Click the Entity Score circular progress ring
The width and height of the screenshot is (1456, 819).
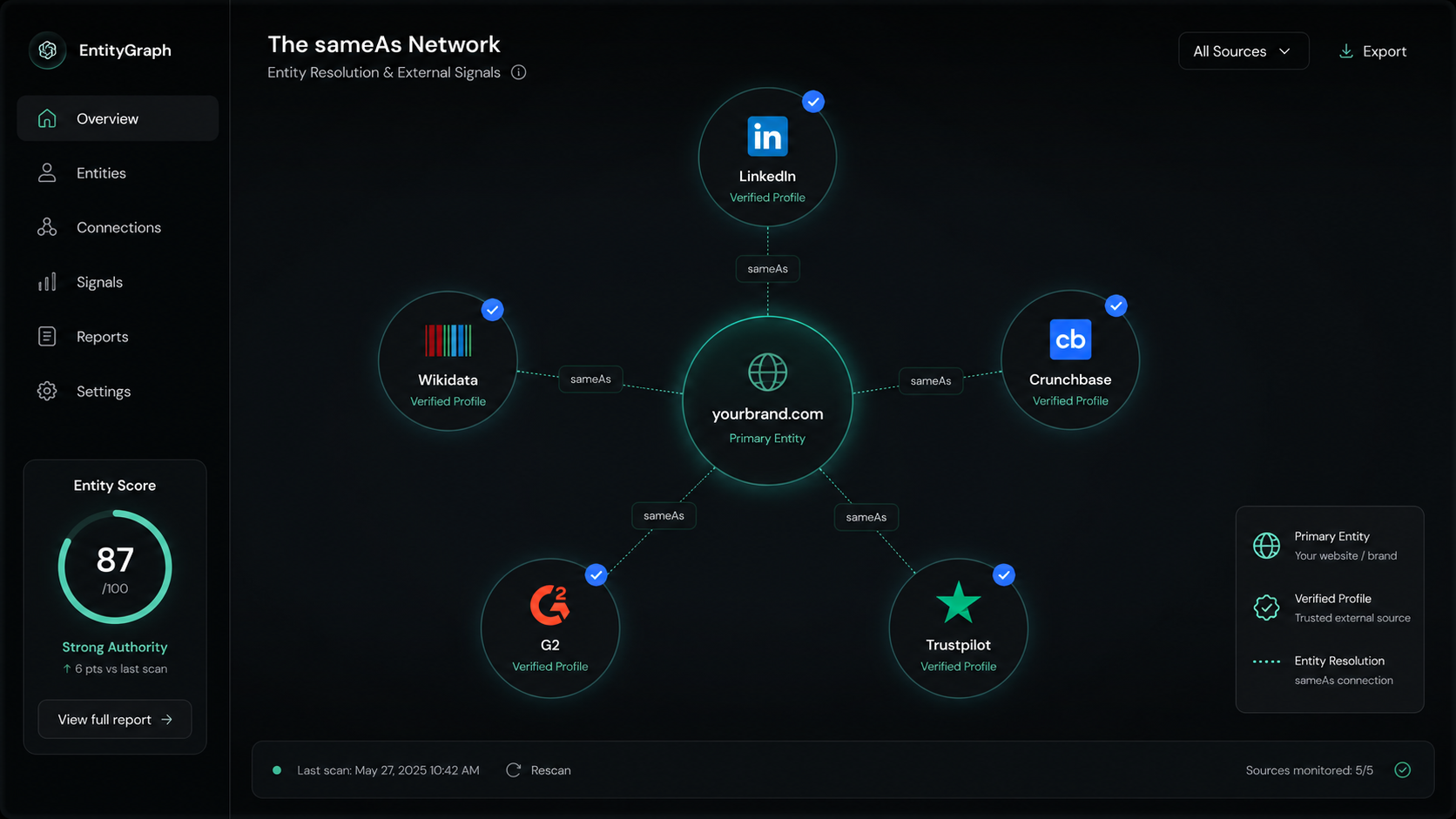point(115,567)
